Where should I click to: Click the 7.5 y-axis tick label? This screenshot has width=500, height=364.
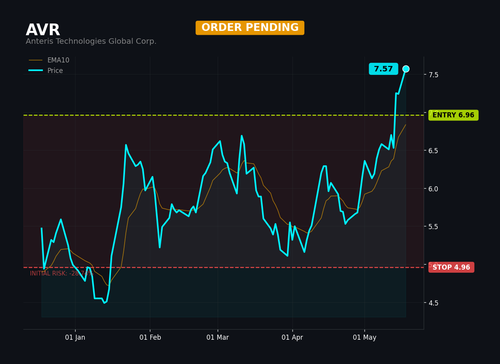[433, 75]
